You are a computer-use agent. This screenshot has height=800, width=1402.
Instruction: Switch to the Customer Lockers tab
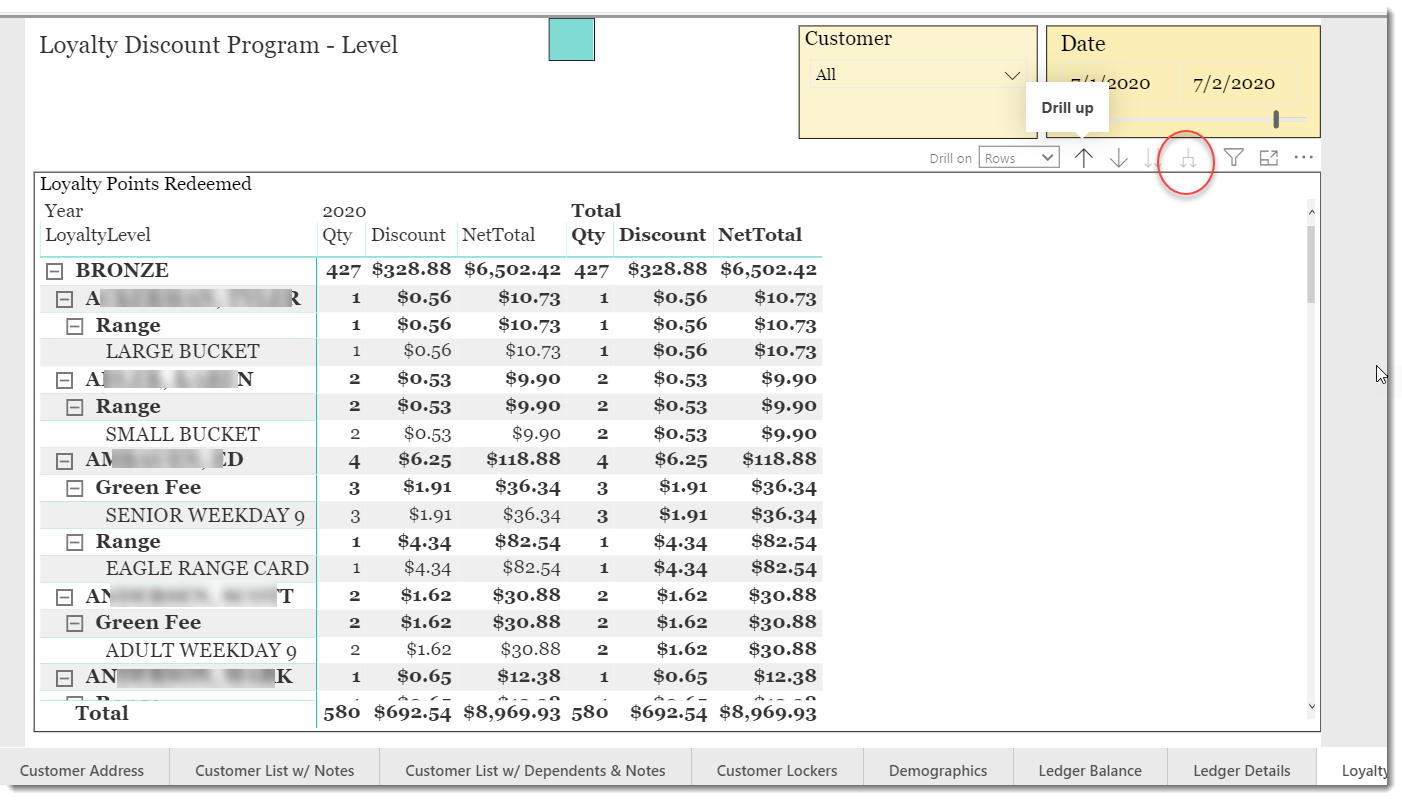click(777, 770)
